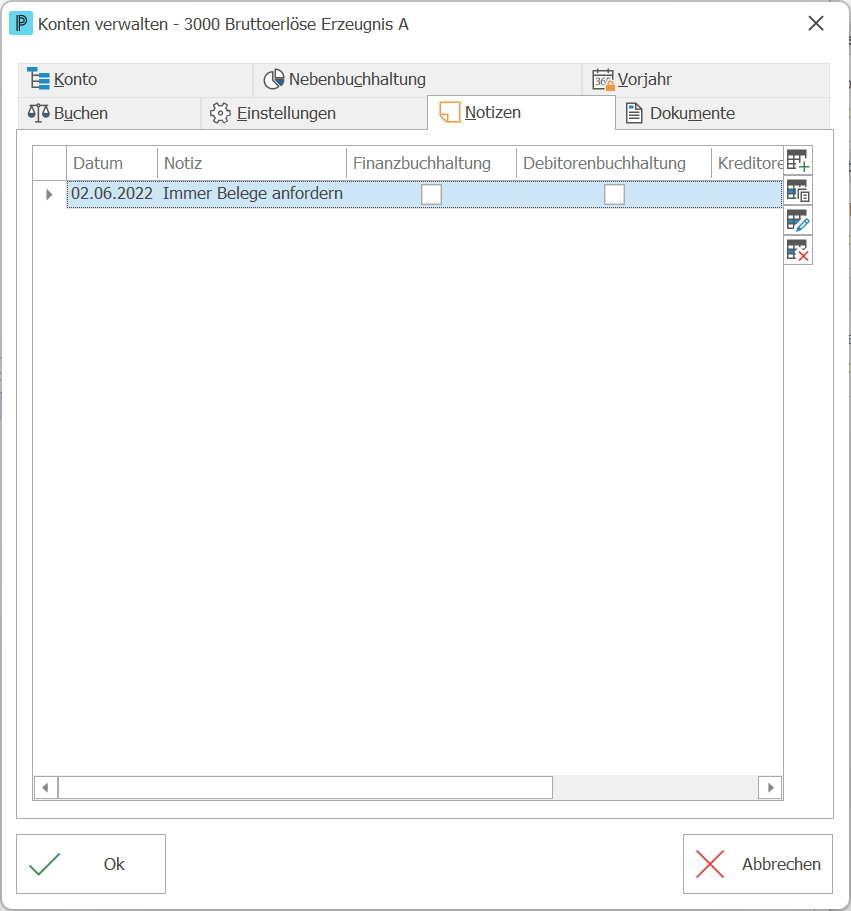Toggle the Finanzbuchhaltung checkbox for the note

pos(431,194)
